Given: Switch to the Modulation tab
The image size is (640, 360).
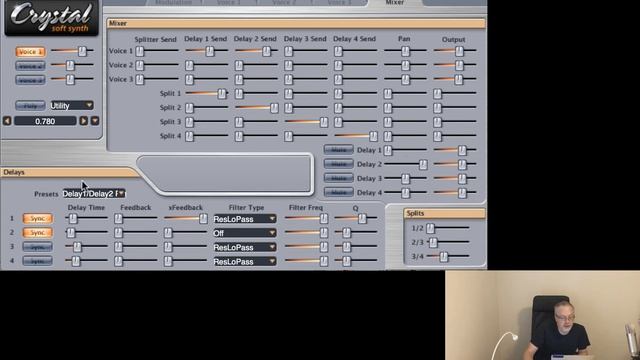Looking at the screenshot, I should coord(173,2).
